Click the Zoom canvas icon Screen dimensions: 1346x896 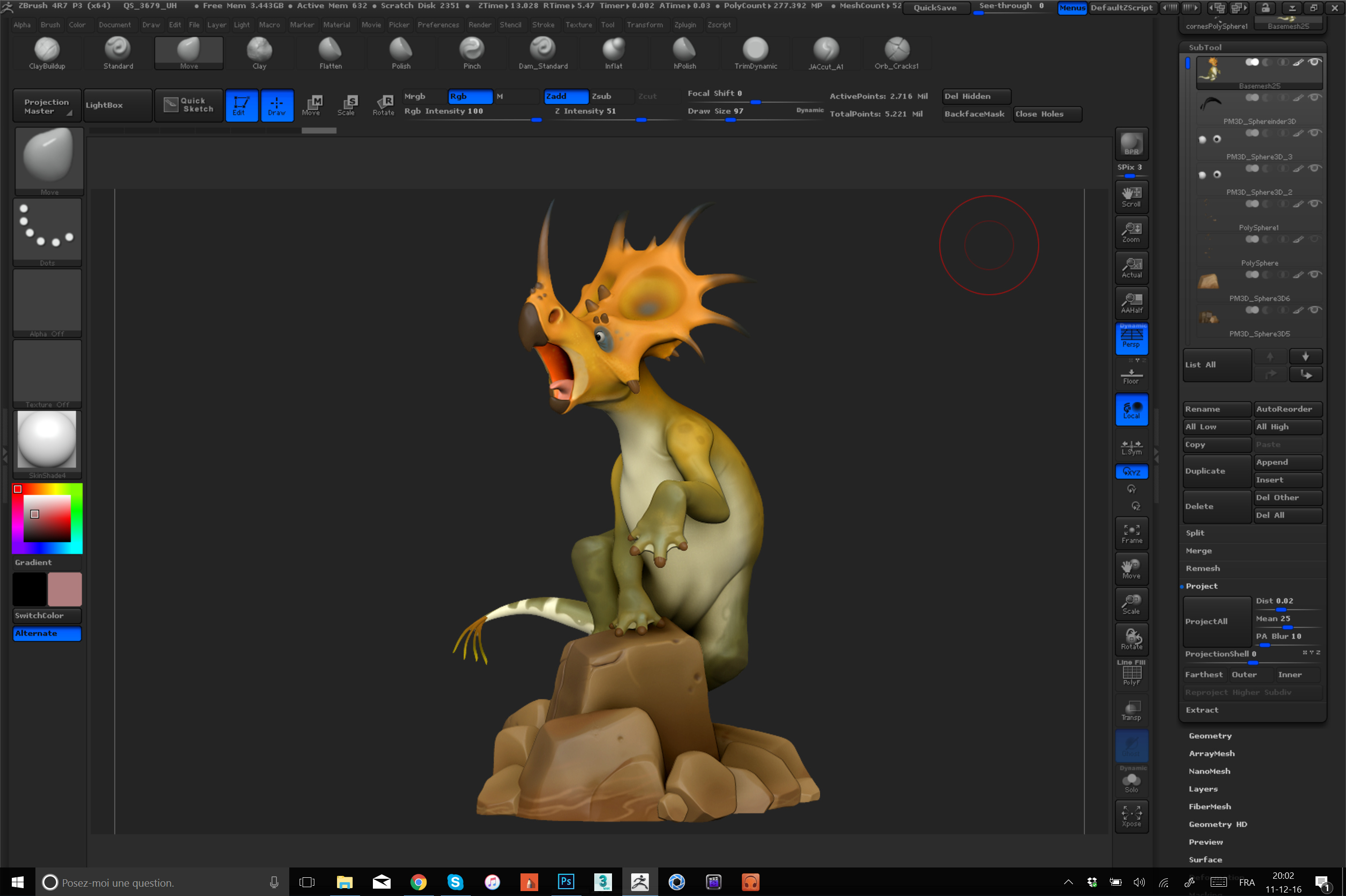[x=1132, y=232]
